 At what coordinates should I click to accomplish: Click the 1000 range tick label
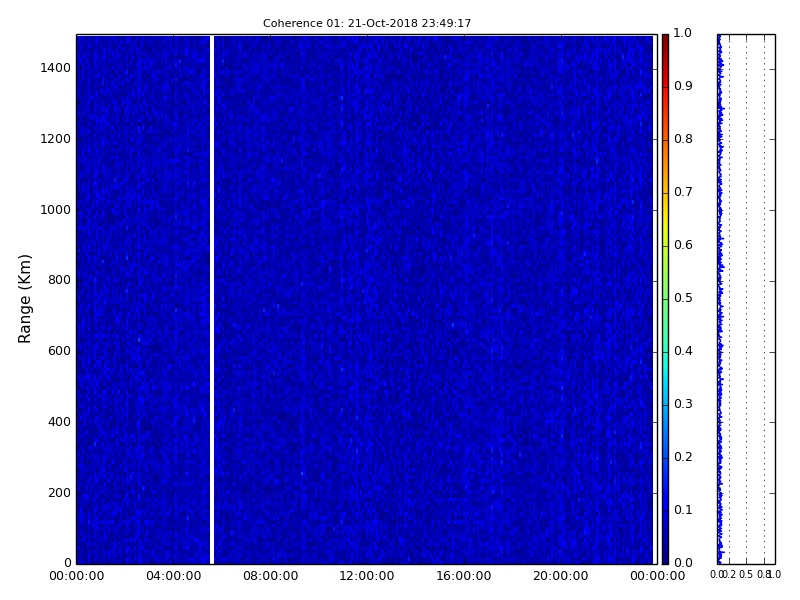[x=56, y=210]
